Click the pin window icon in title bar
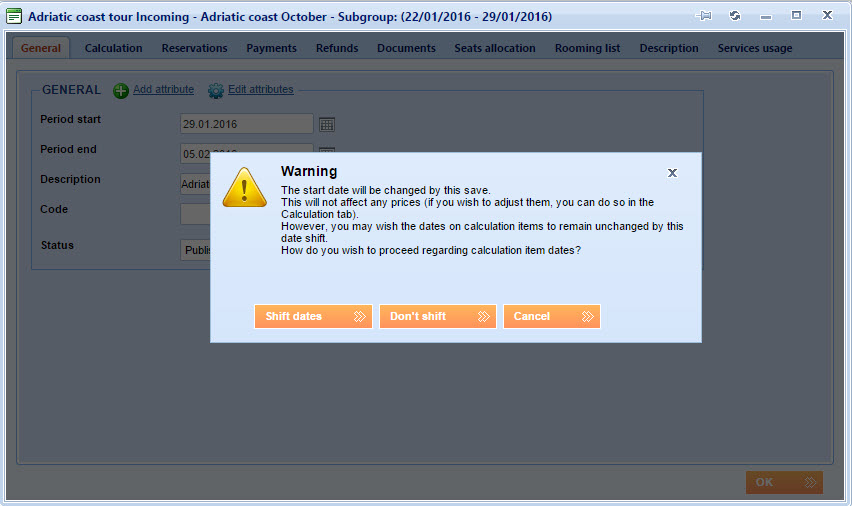 tap(704, 16)
